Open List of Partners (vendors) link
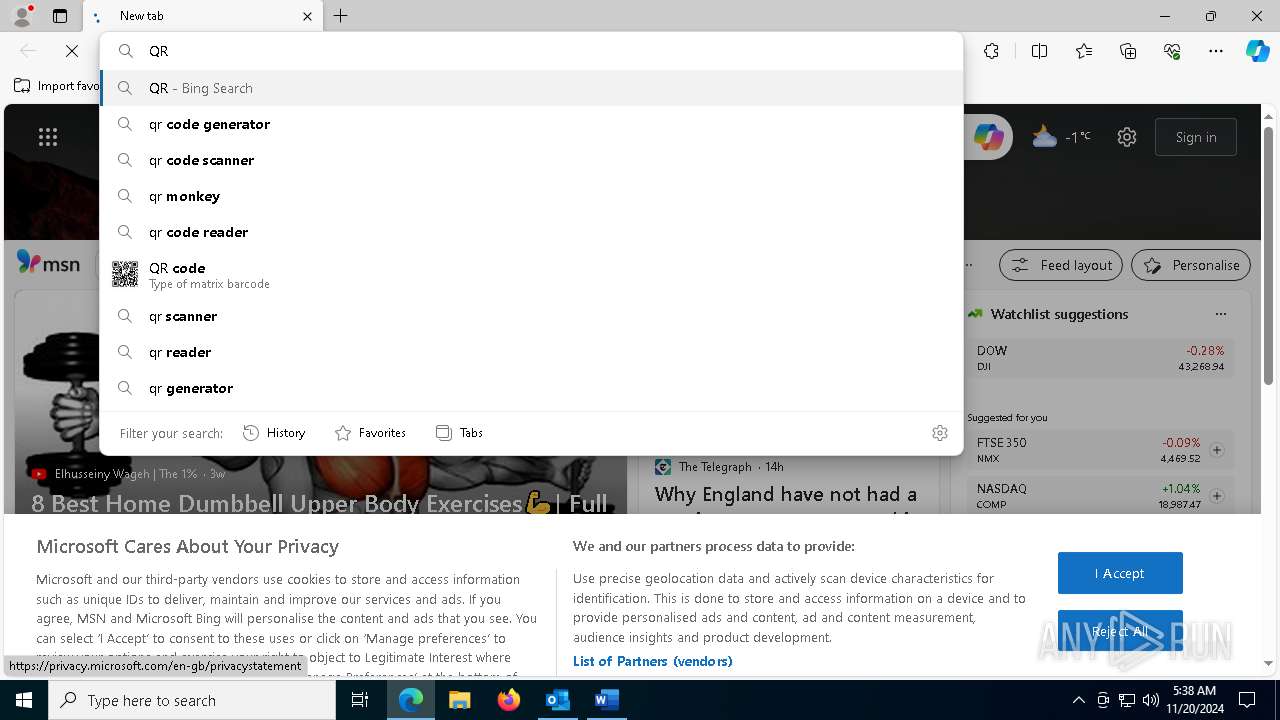Viewport: 1280px width, 720px height. coord(653,661)
